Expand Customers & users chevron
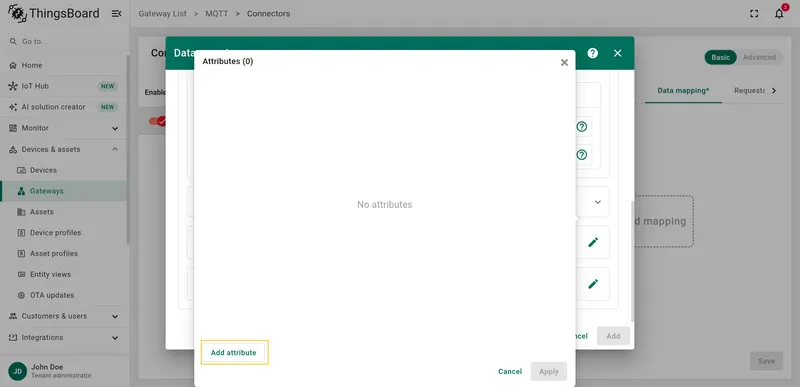Image resolution: width=800 pixels, height=387 pixels. coord(115,317)
